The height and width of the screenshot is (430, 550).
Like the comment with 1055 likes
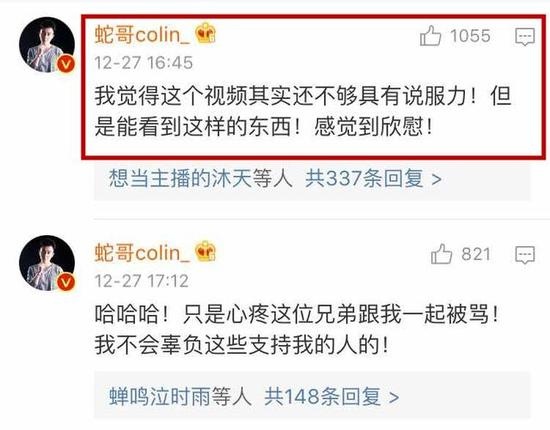[x=430, y=35]
